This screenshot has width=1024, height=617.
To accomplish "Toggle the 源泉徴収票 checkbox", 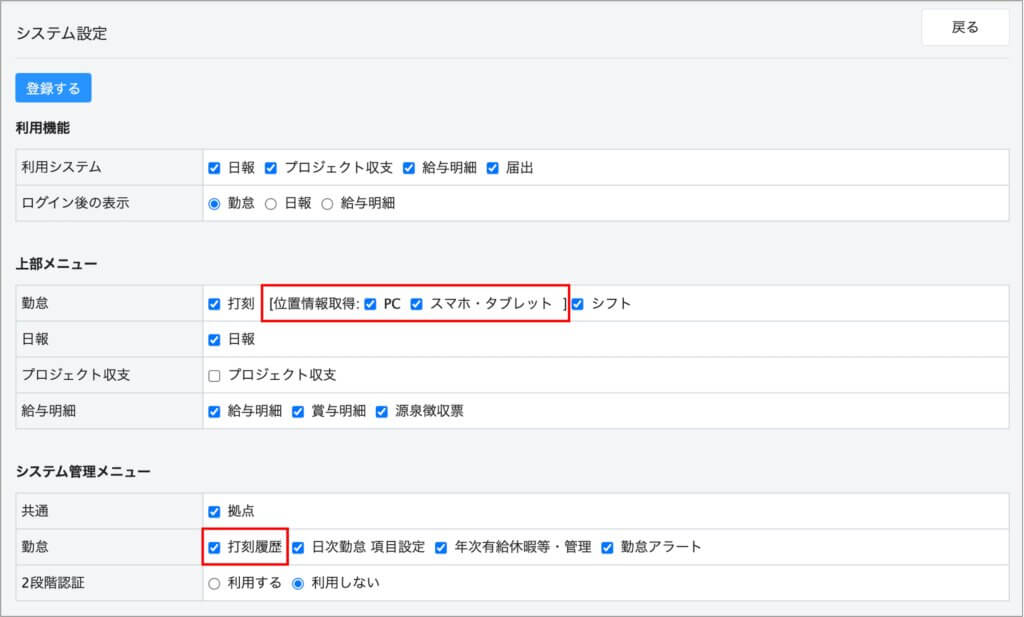I will 381,411.
